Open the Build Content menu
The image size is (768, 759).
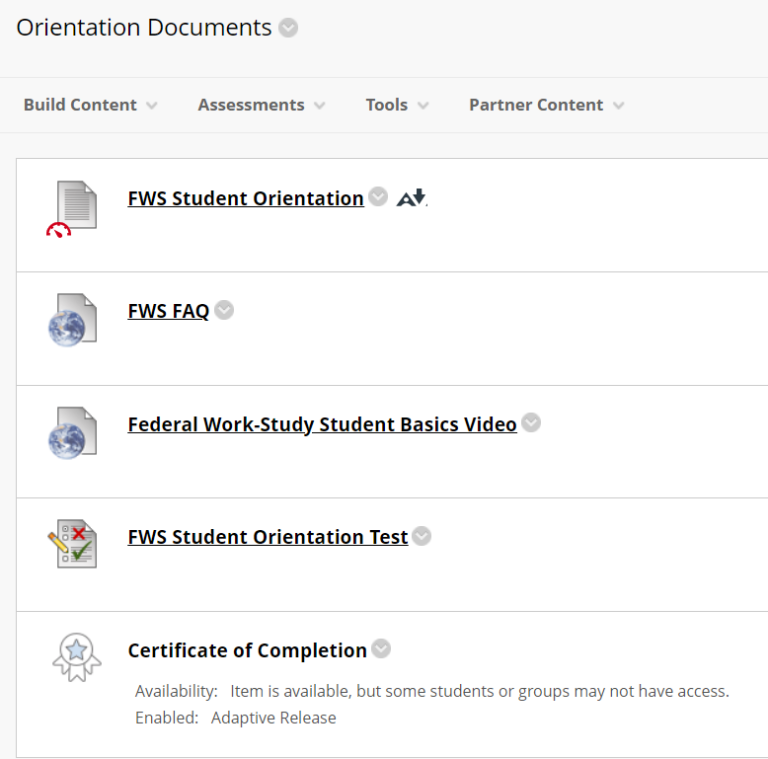click(90, 105)
